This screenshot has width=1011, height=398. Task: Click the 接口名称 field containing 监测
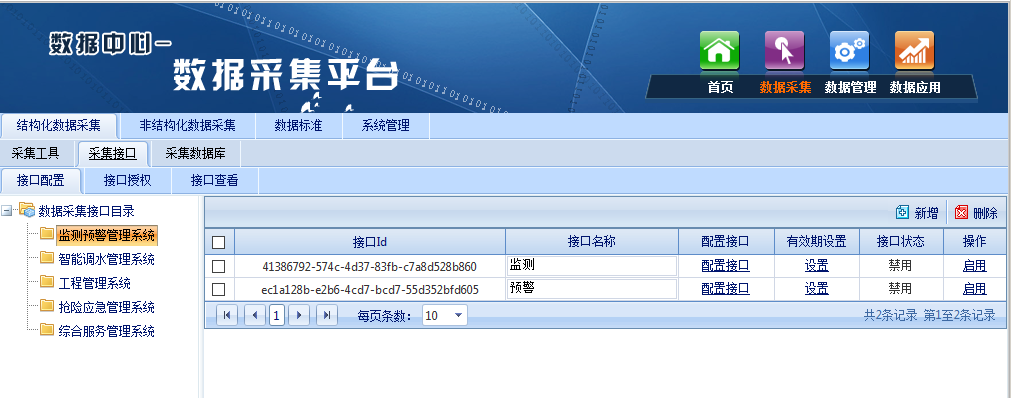592,266
